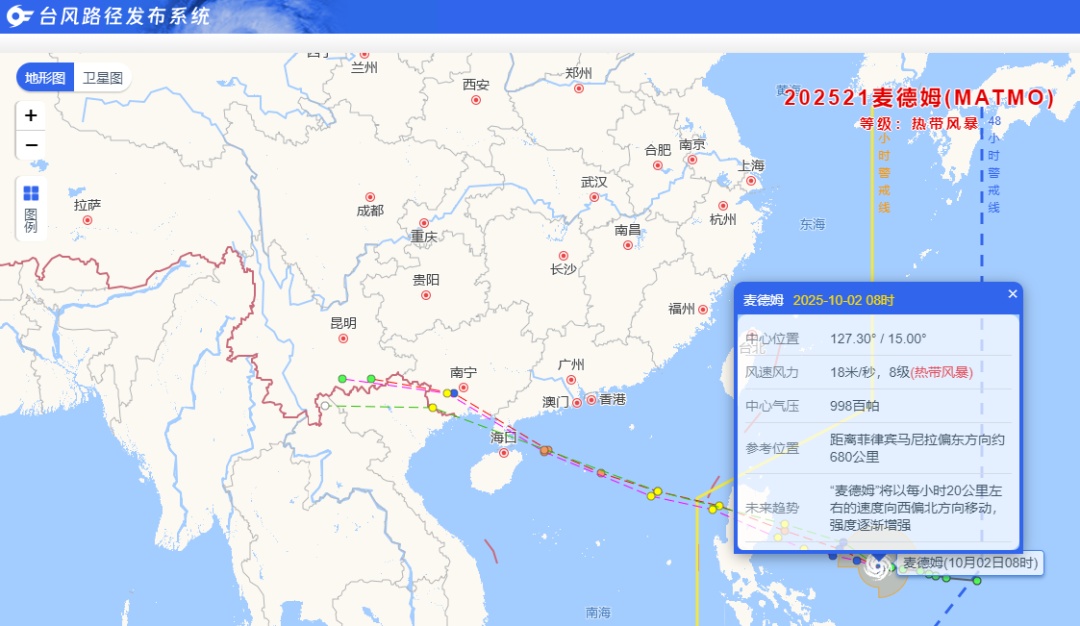Zoom in with the plus button
The width and height of the screenshot is (1080, 626).
click(31, 115)
